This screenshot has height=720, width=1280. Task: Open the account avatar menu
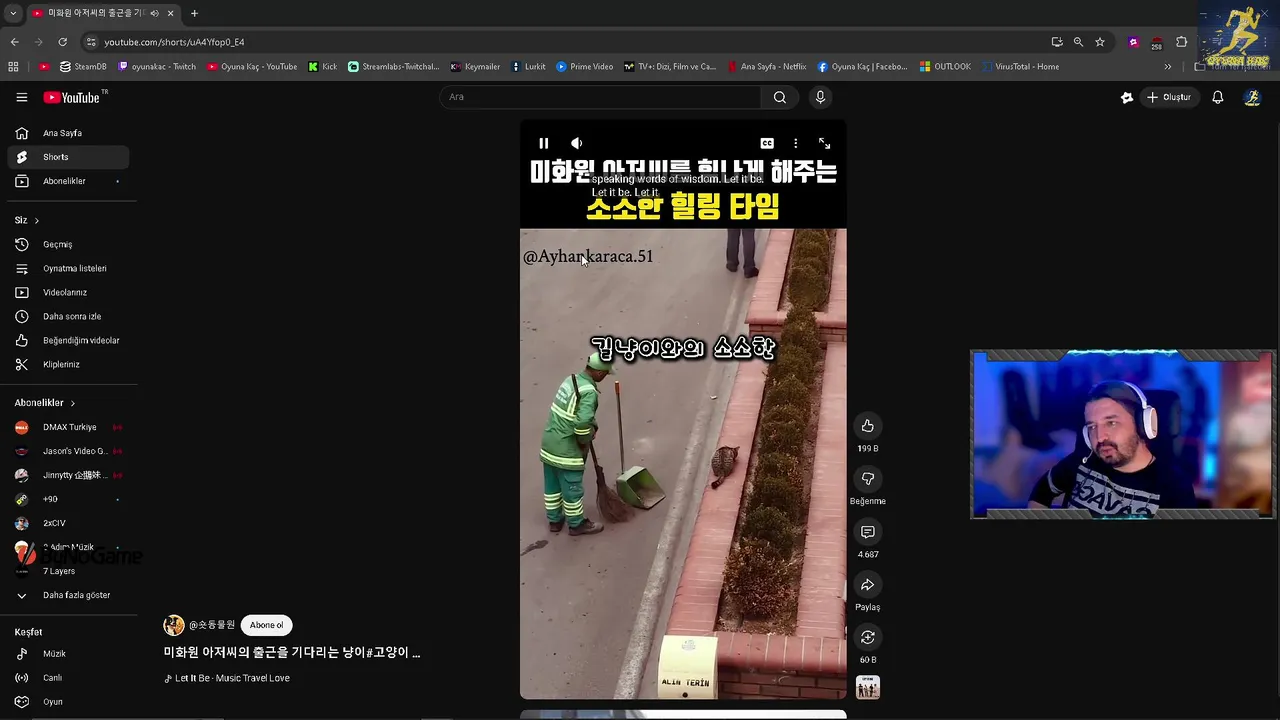[x=1252, y=97]
